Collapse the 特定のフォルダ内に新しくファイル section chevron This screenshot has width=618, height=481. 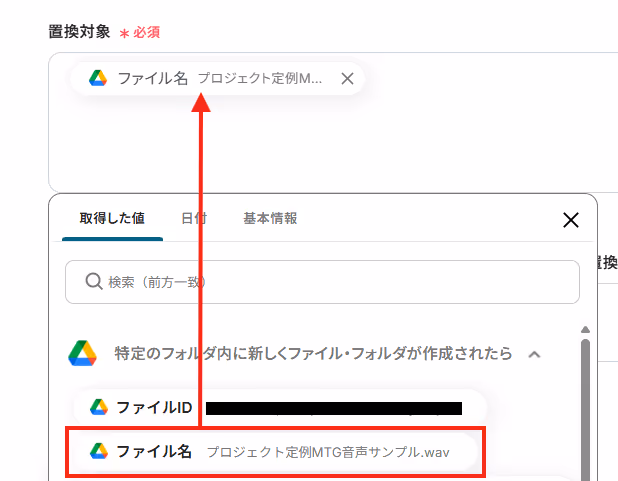(x=534, y=354)
